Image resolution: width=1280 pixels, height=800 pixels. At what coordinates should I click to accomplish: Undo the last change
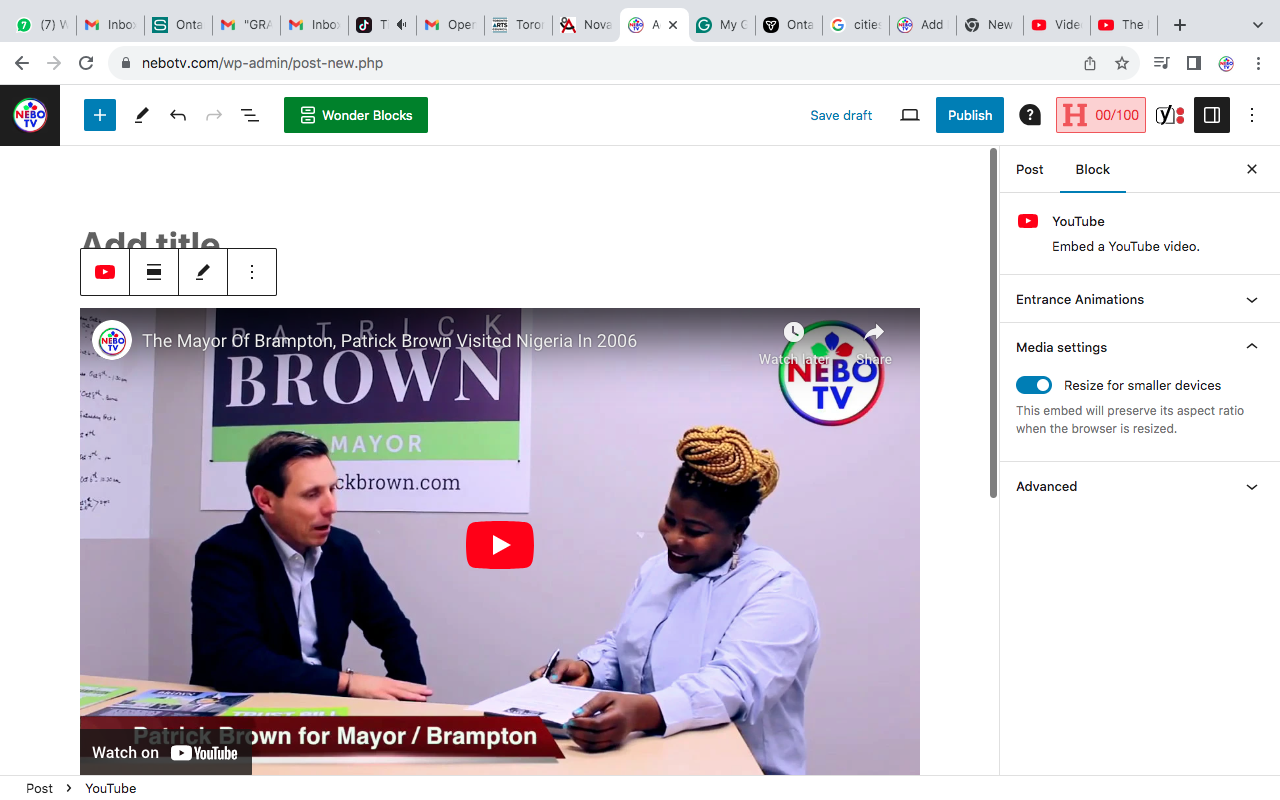coord(178,115)
